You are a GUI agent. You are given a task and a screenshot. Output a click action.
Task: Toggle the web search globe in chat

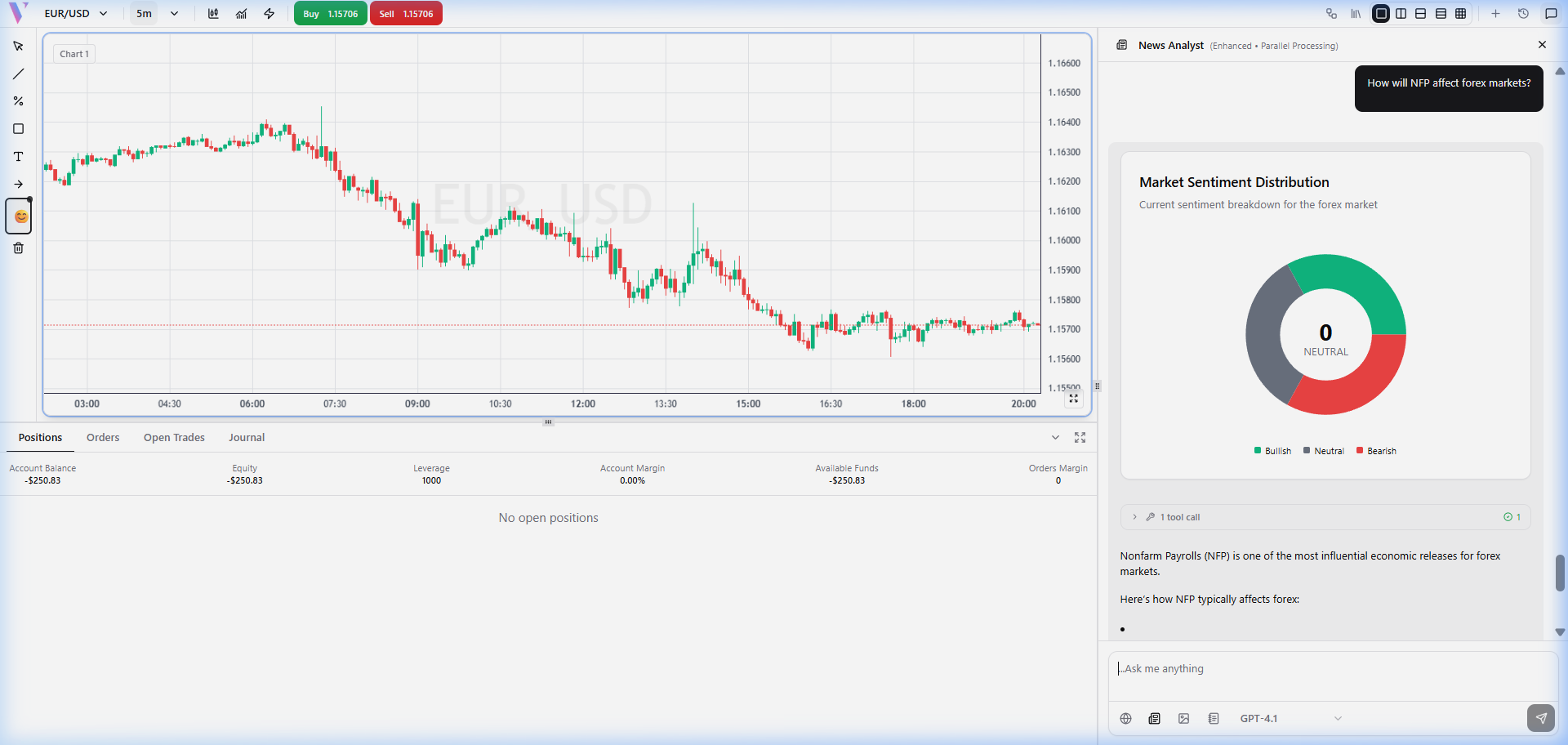click(x=1125, y=719)
